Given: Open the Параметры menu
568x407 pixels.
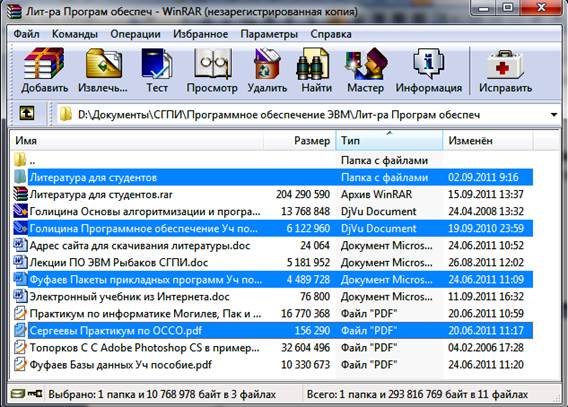Looking at the screenshot, I should (x=269, y=34).
